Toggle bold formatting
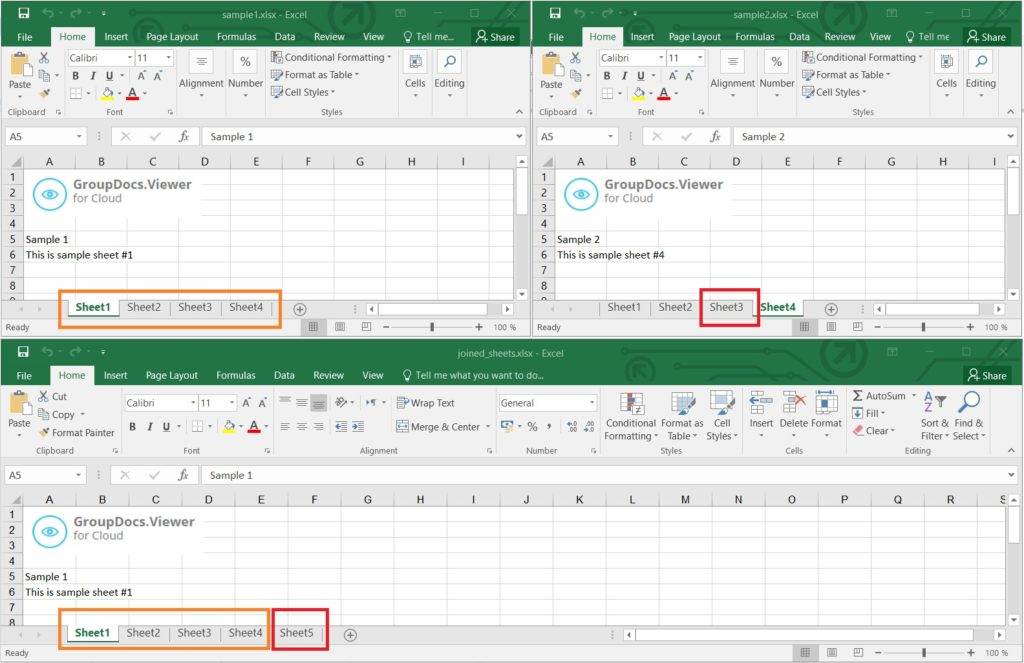Image resolution: width=1024 pixels, height=663 pixels. (133, 426)
